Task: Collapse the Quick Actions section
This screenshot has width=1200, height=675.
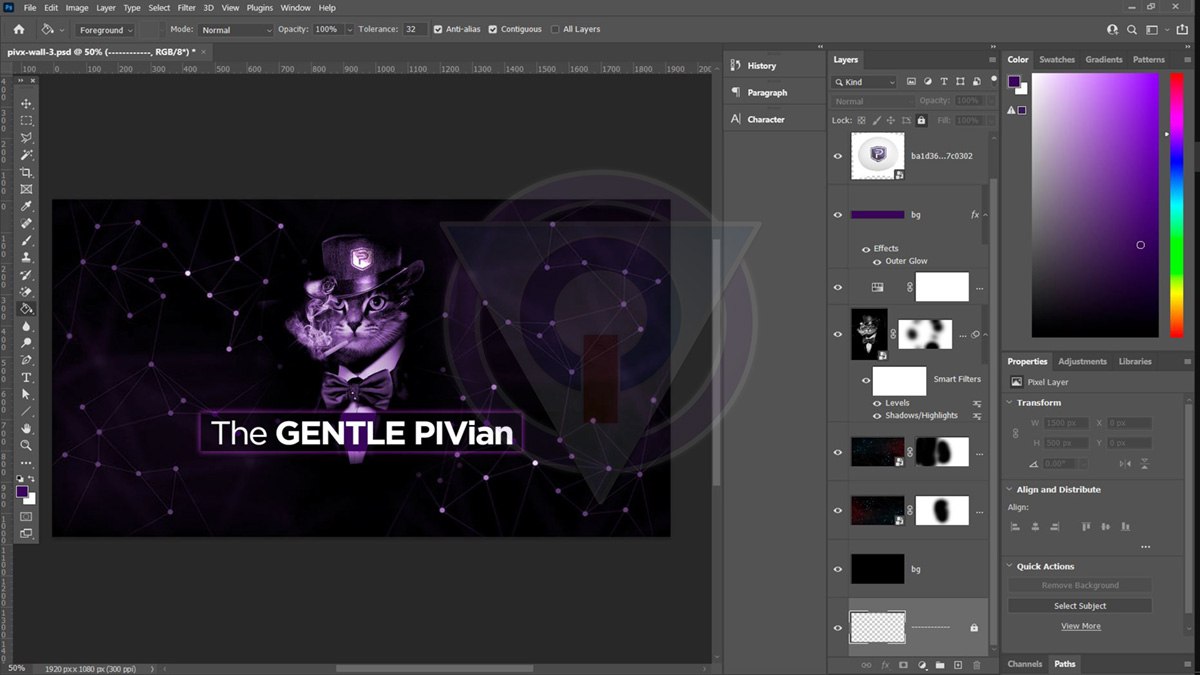Action: 1010,567
